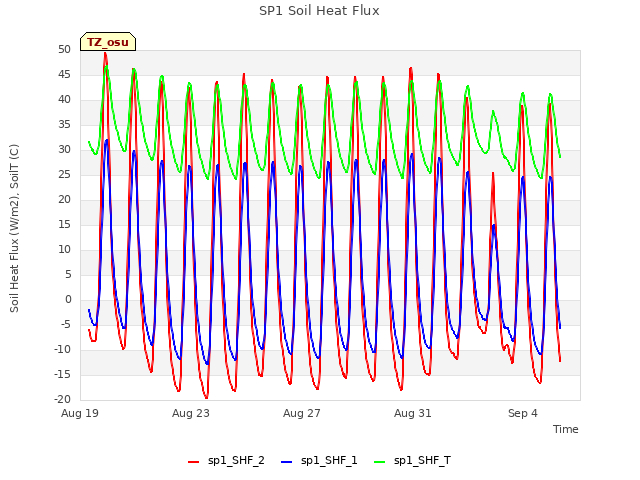The height and width of the screenshot is (480, 640).
Task: Click the Aug 27 x-axis tick label
Action: 302,413
